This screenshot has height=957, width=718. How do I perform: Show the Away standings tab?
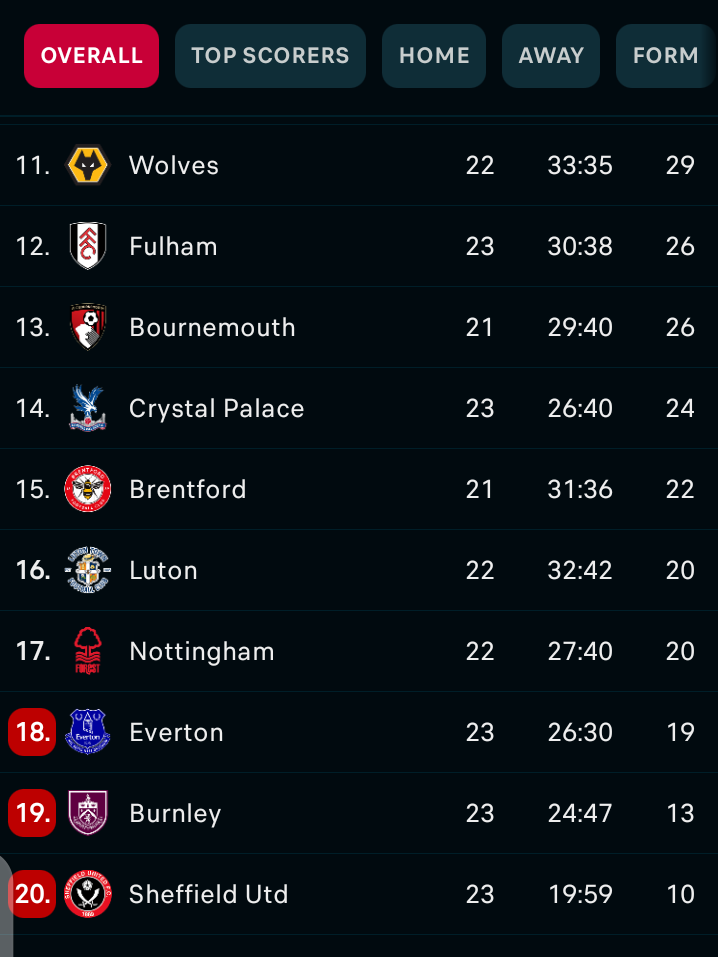[551, 56]
